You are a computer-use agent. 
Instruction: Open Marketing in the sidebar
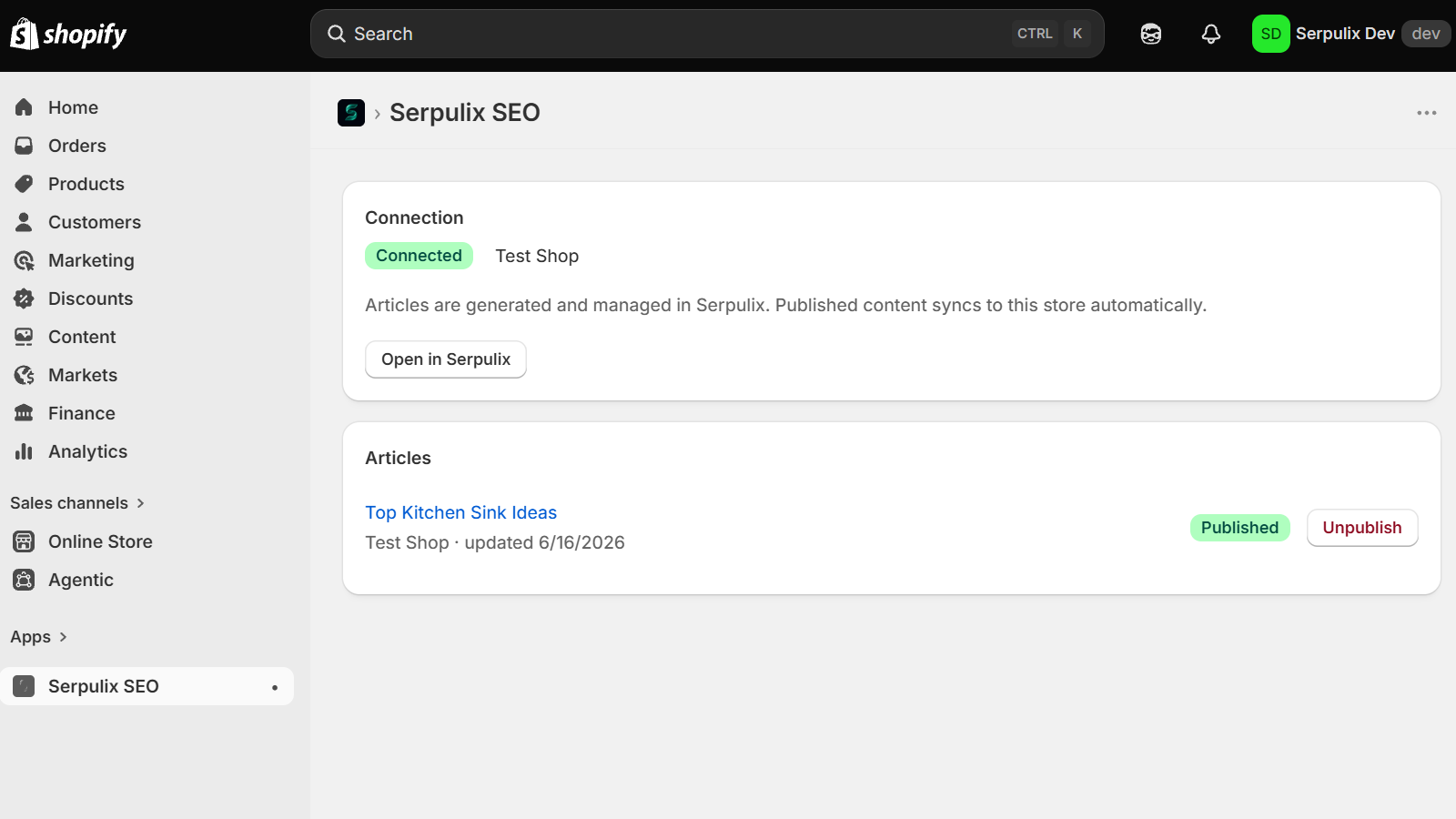pyautogui.click(x=147, y=260)
